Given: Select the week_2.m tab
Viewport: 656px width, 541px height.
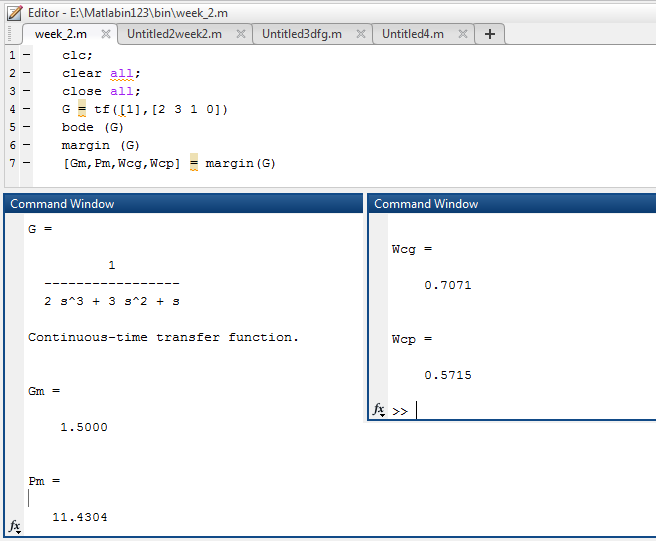Looking at the screenshot, I should [x=60, y=34].
